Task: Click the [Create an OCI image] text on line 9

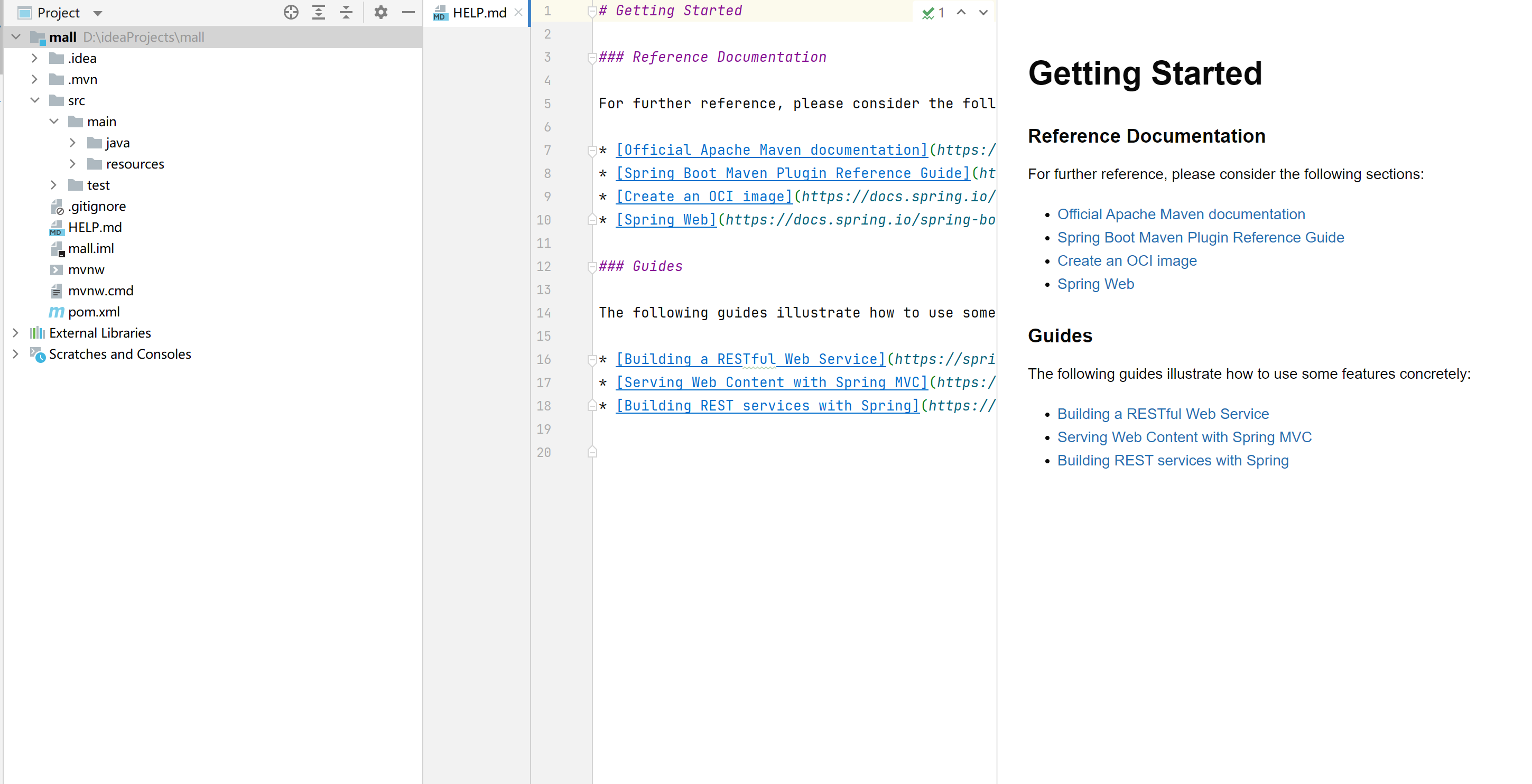Action: (704, 197)
